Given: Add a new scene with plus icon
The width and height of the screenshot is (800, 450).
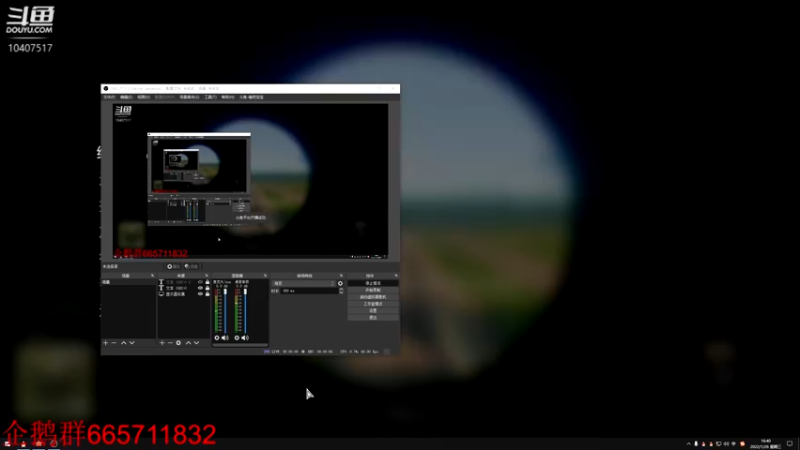Looking at the screenshot, I should point(106,343).
